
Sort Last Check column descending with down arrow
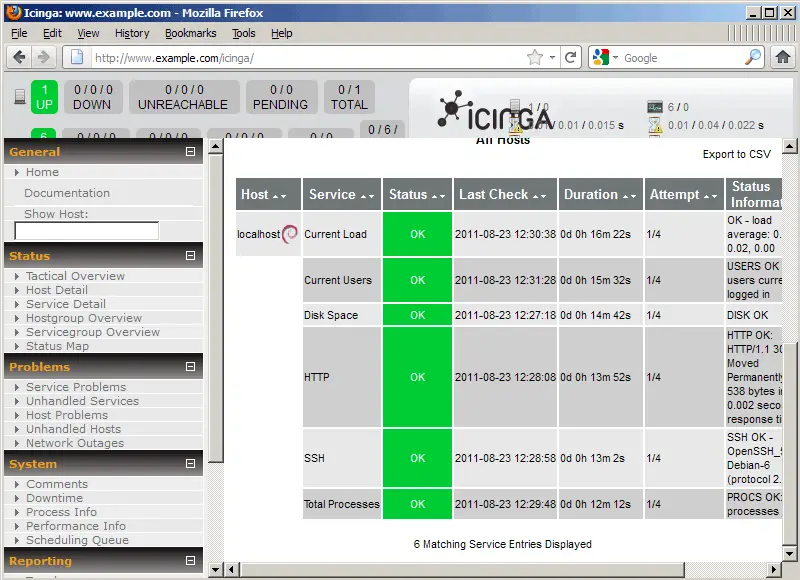coord(543,196)
